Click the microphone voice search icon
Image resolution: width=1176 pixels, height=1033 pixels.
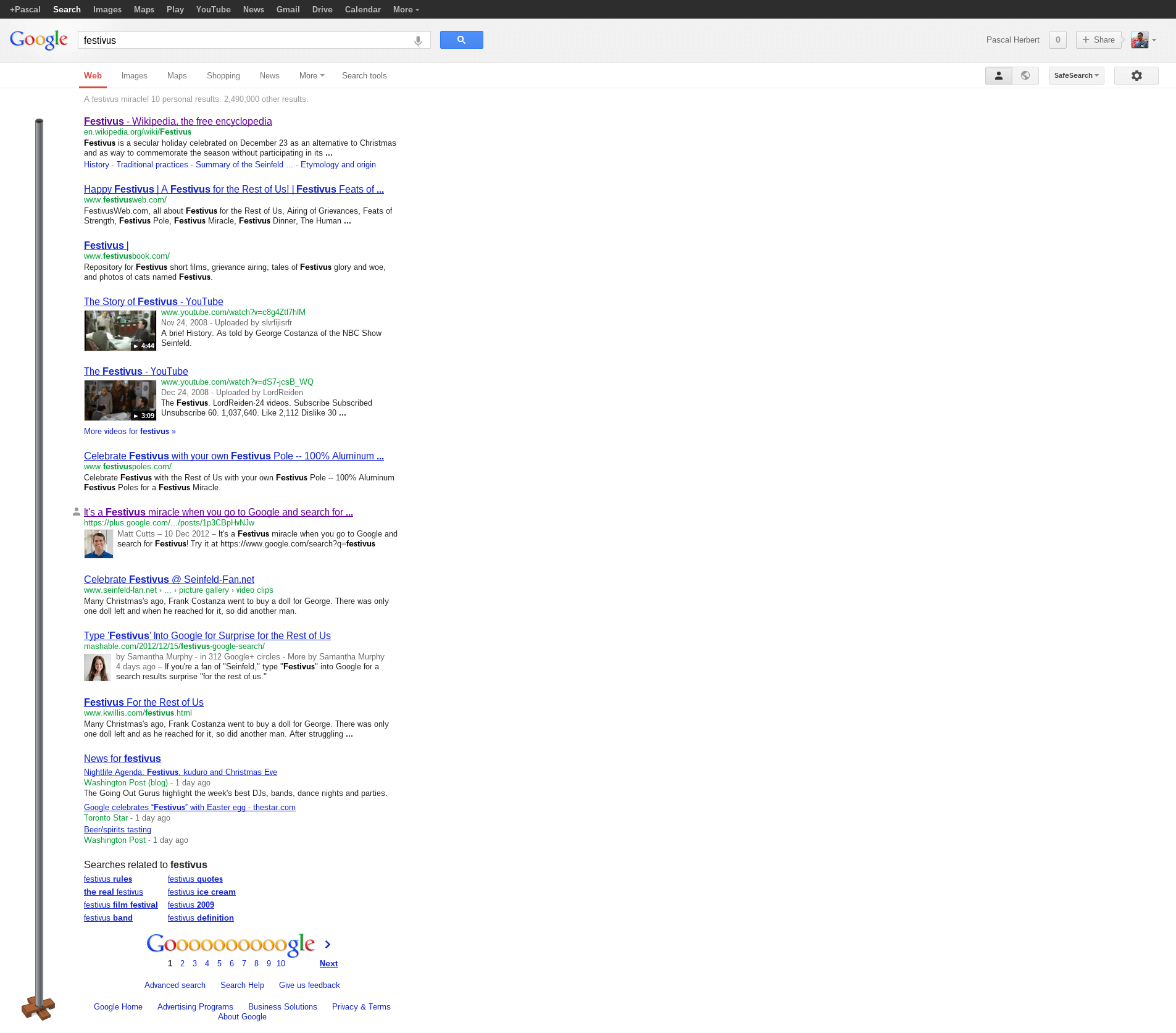pos(418,41)
